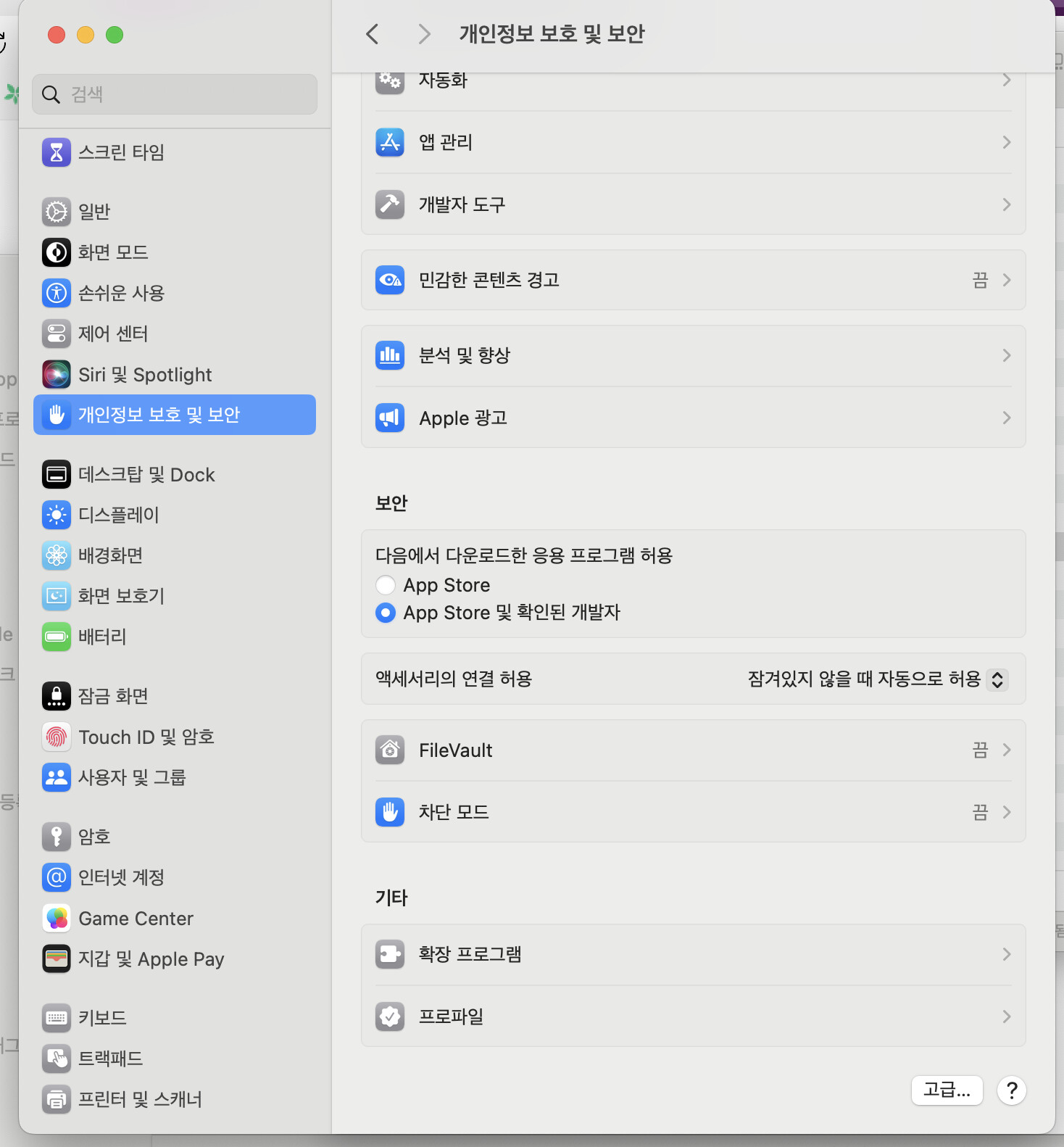Click the 앱 관리 App Store icon

pos(390,142)
